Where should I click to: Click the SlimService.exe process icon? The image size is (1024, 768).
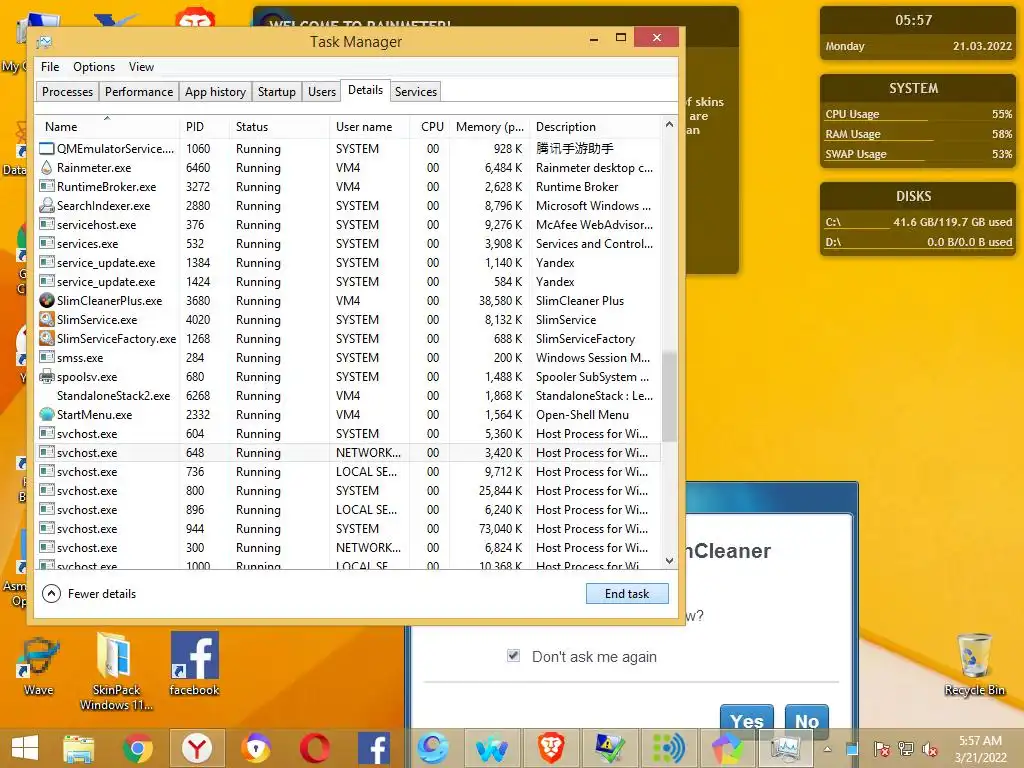46,319
